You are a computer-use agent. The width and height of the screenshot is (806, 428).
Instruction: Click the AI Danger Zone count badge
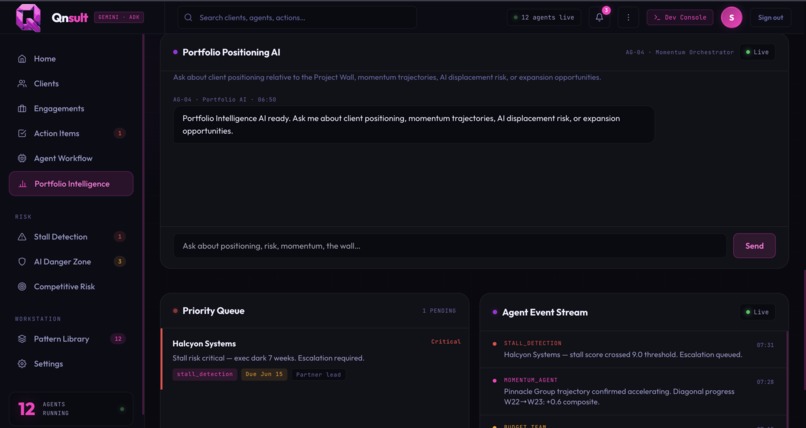pos(119,262)
